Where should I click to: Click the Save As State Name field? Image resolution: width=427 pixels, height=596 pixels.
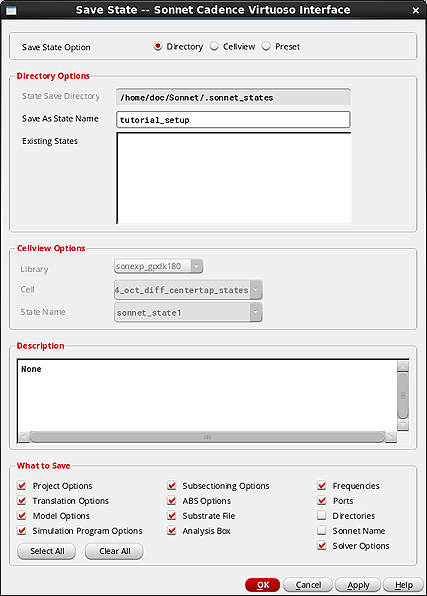233,120
